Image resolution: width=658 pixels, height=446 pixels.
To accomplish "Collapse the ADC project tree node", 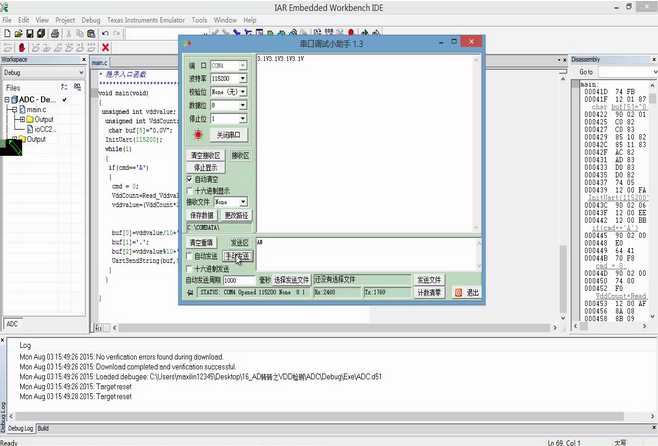I will pos(7,100).
